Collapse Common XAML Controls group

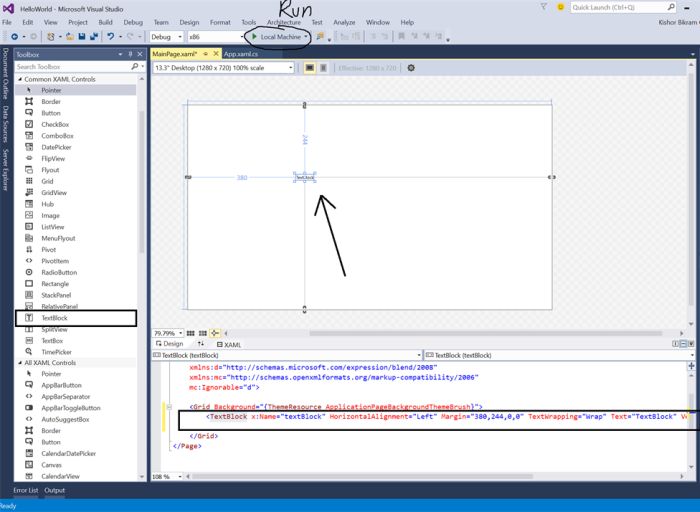click(20, 79)
